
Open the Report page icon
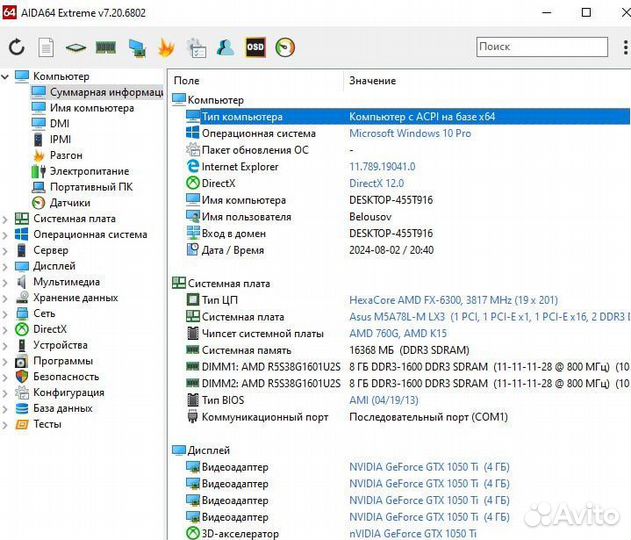46,47
